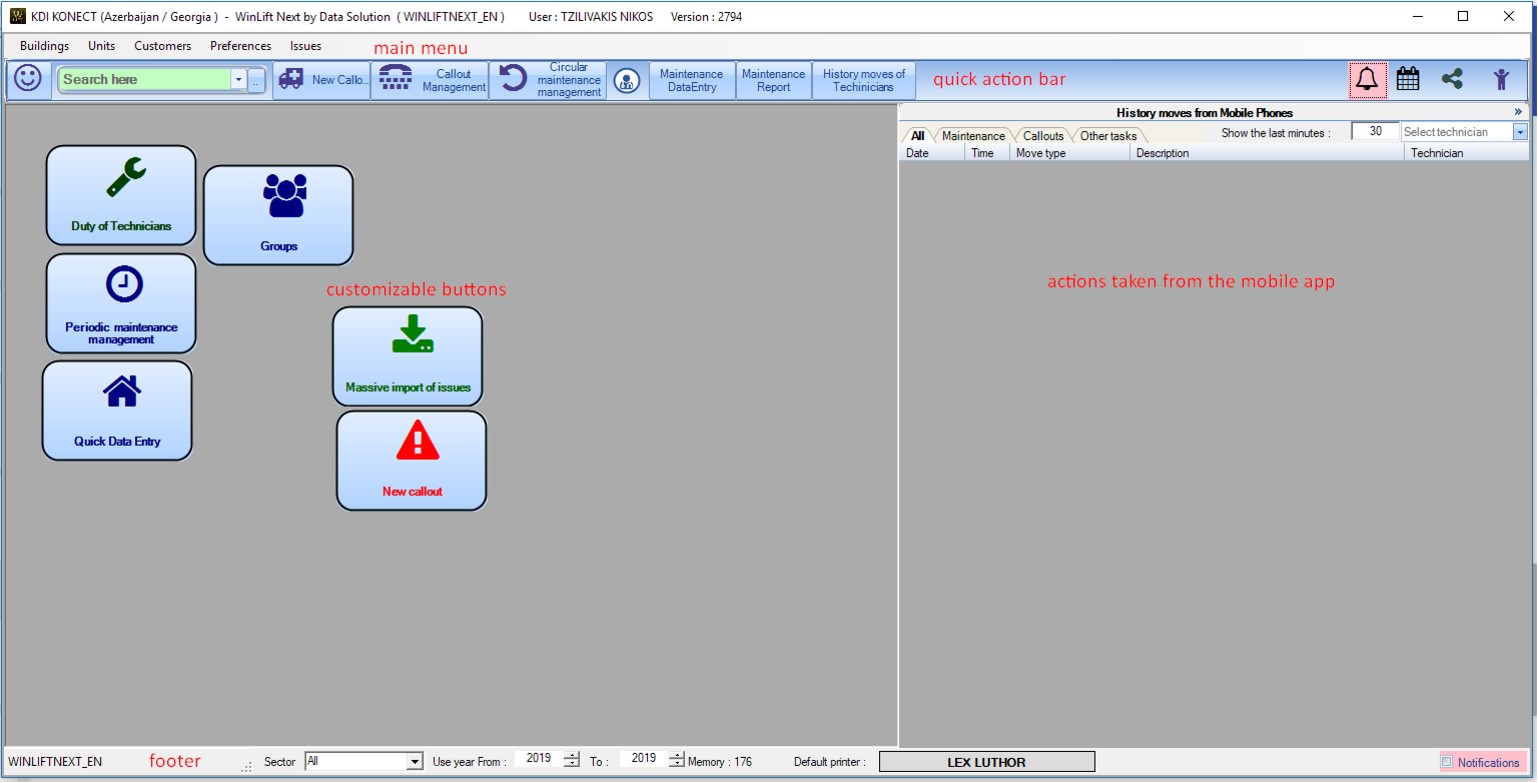Image resolution: width=1538 pixels, height=783 pixels.
Task: Click the Callout Management button
Action: pos(430,80)
